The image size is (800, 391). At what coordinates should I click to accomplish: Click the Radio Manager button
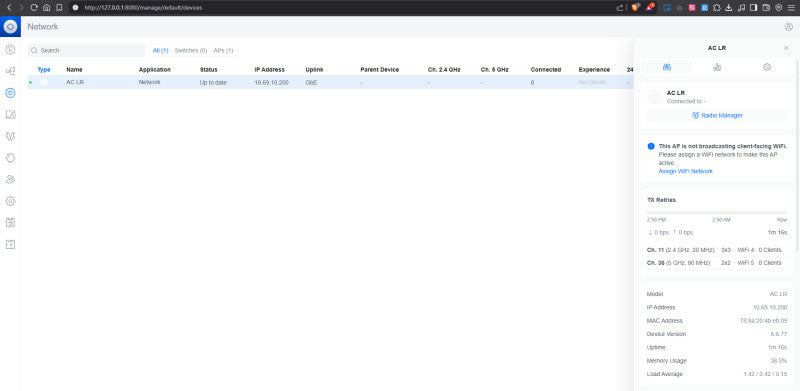point(717,115)
